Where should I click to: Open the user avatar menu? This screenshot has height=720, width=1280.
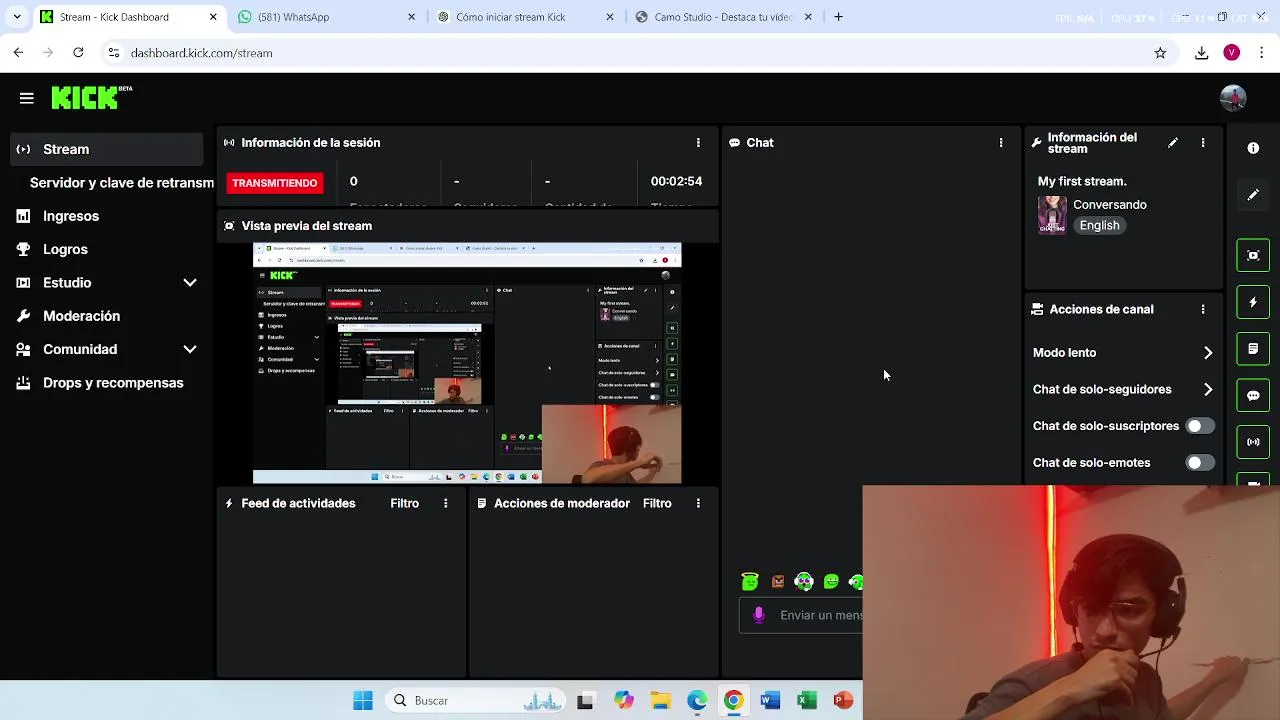pyautogui.click(x=1233, y=97)
